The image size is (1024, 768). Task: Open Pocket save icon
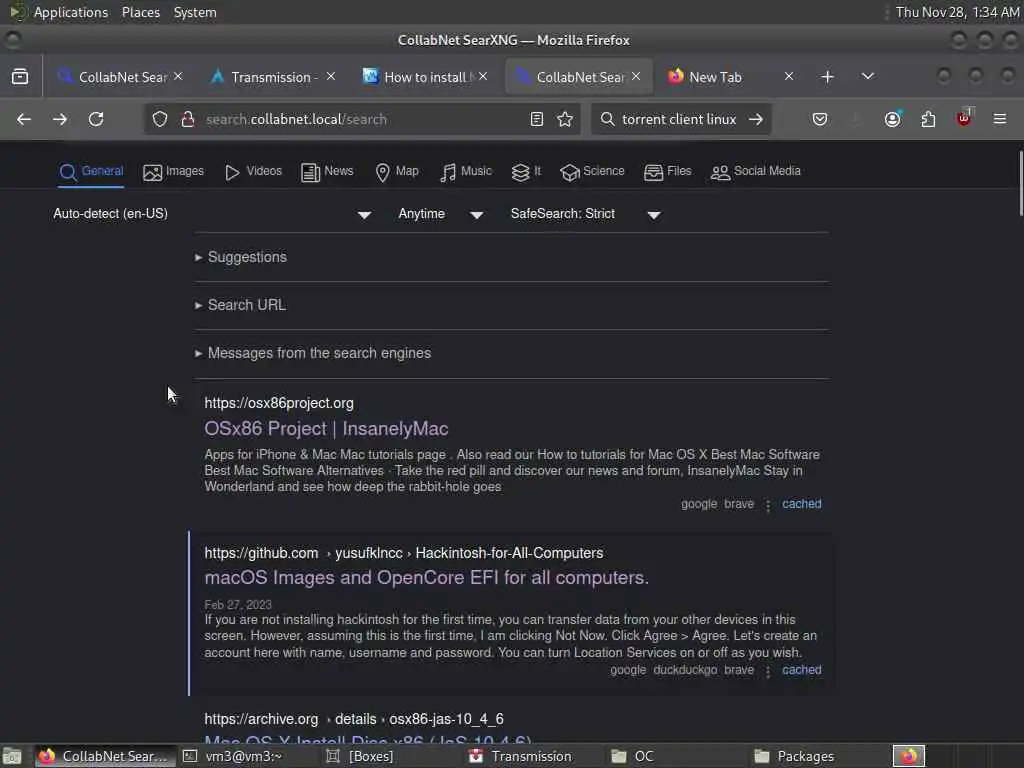pos(820,119)
